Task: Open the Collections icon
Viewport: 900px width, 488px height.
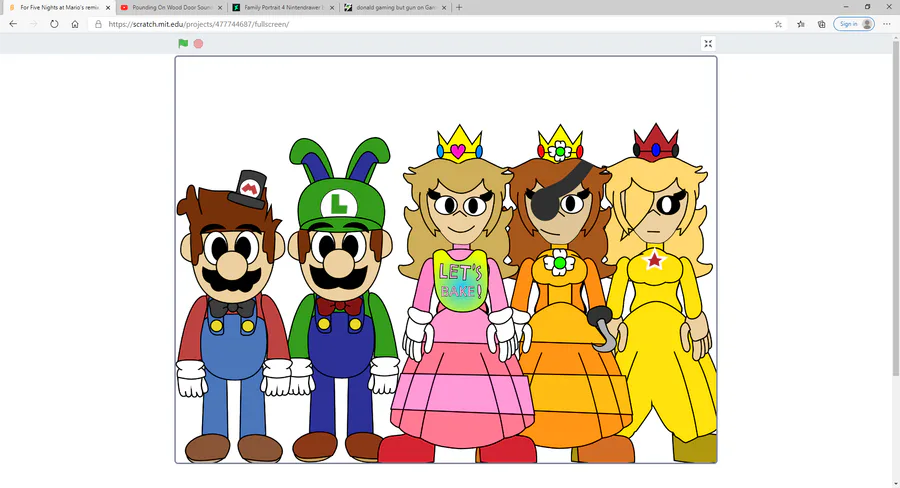Action: pos(822,24)
